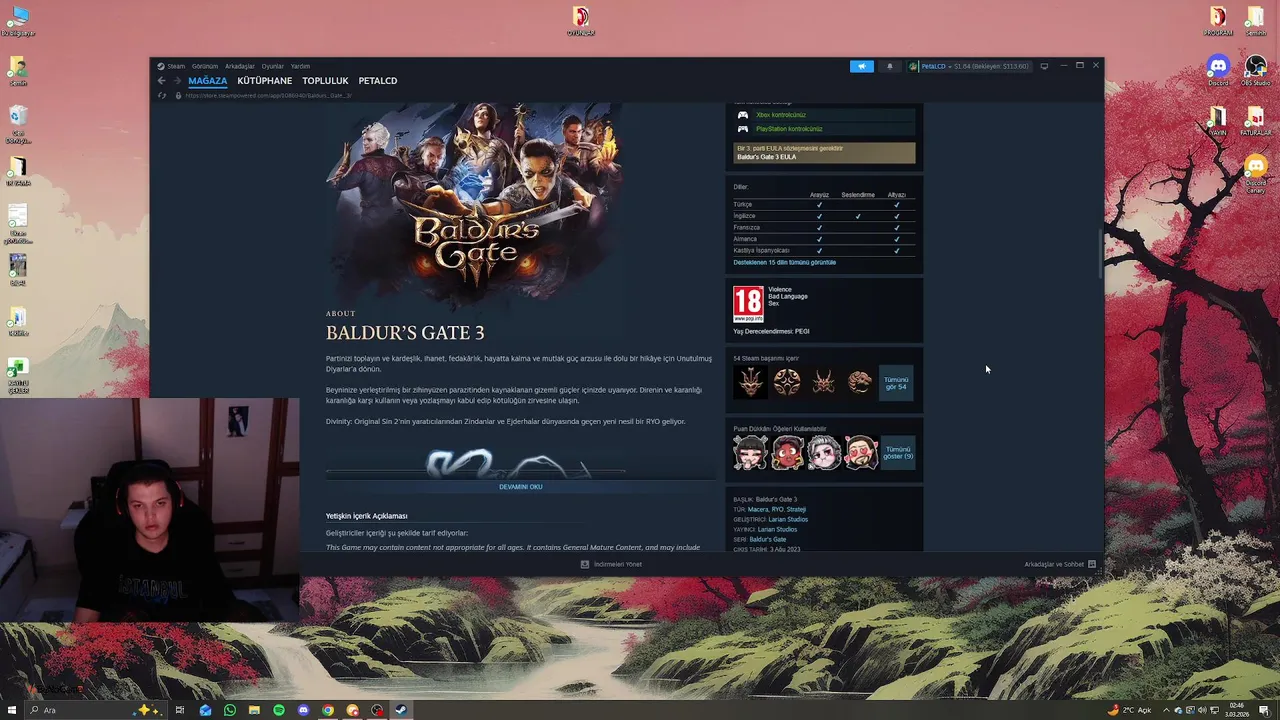Viewport: 1280px width, 720px height.
Task: View the second round-emblem achievement icon
Action: 787,381
